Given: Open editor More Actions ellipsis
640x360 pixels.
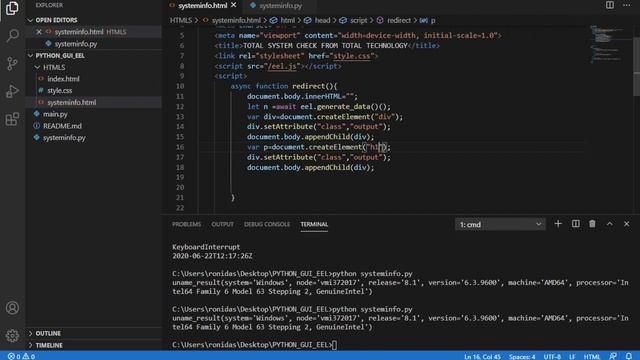Looking at the screenshot, I should 627,5.
